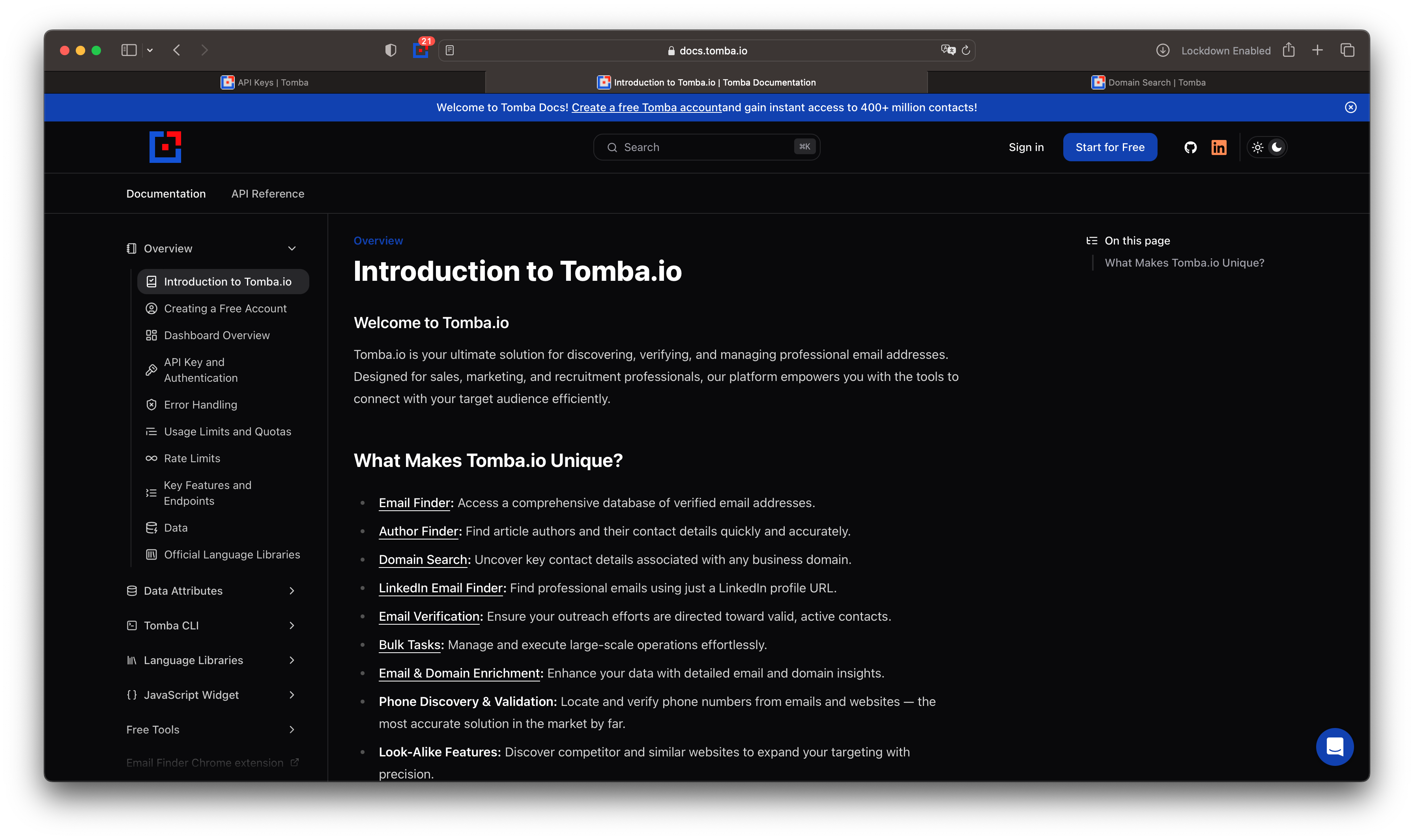Jump to What Makes Tomba.io Unique? anchor
This screenshot has width=1414, height=840.
tap(1184, 263)
